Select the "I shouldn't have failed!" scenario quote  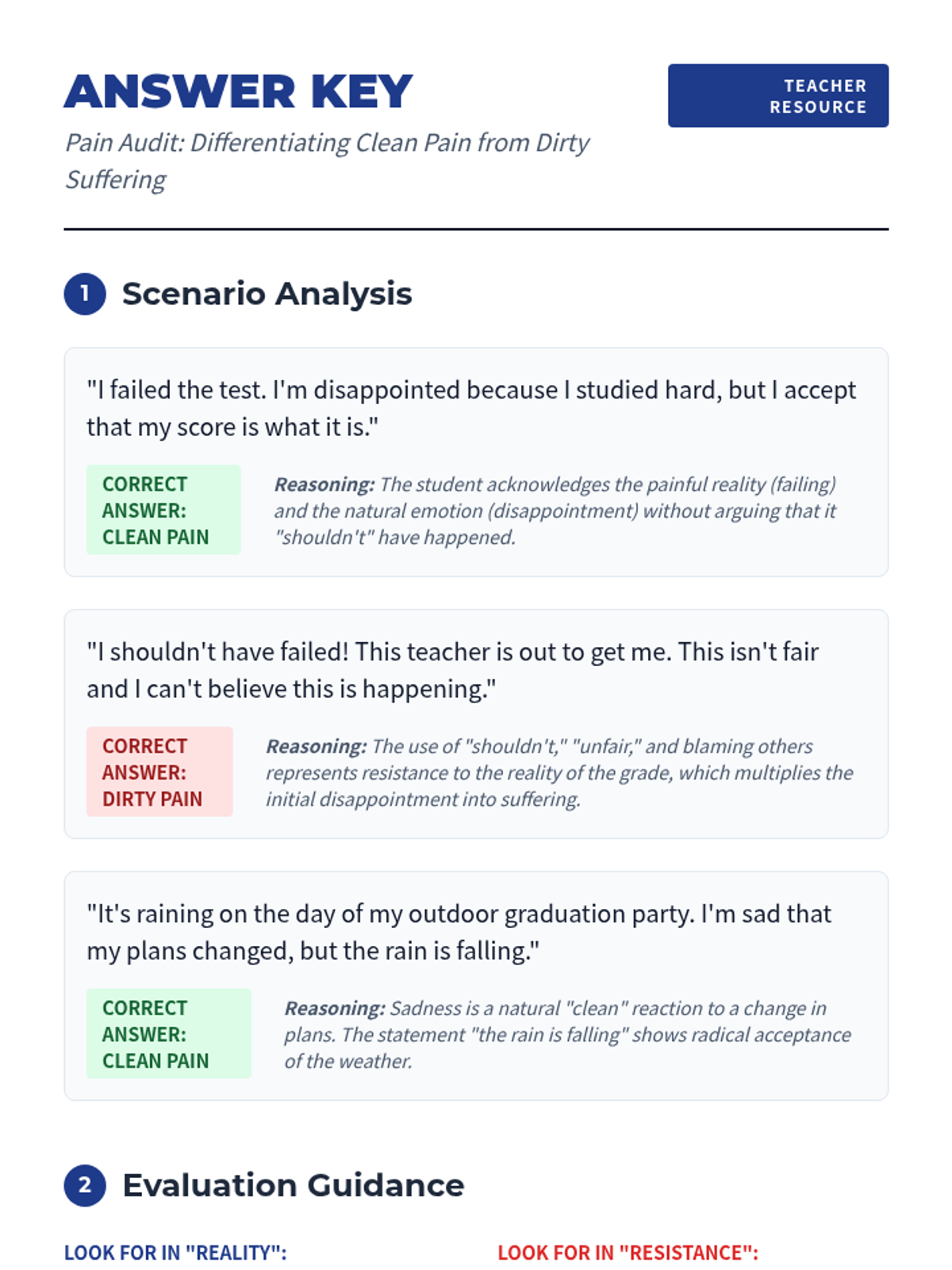tap(452, 670)
